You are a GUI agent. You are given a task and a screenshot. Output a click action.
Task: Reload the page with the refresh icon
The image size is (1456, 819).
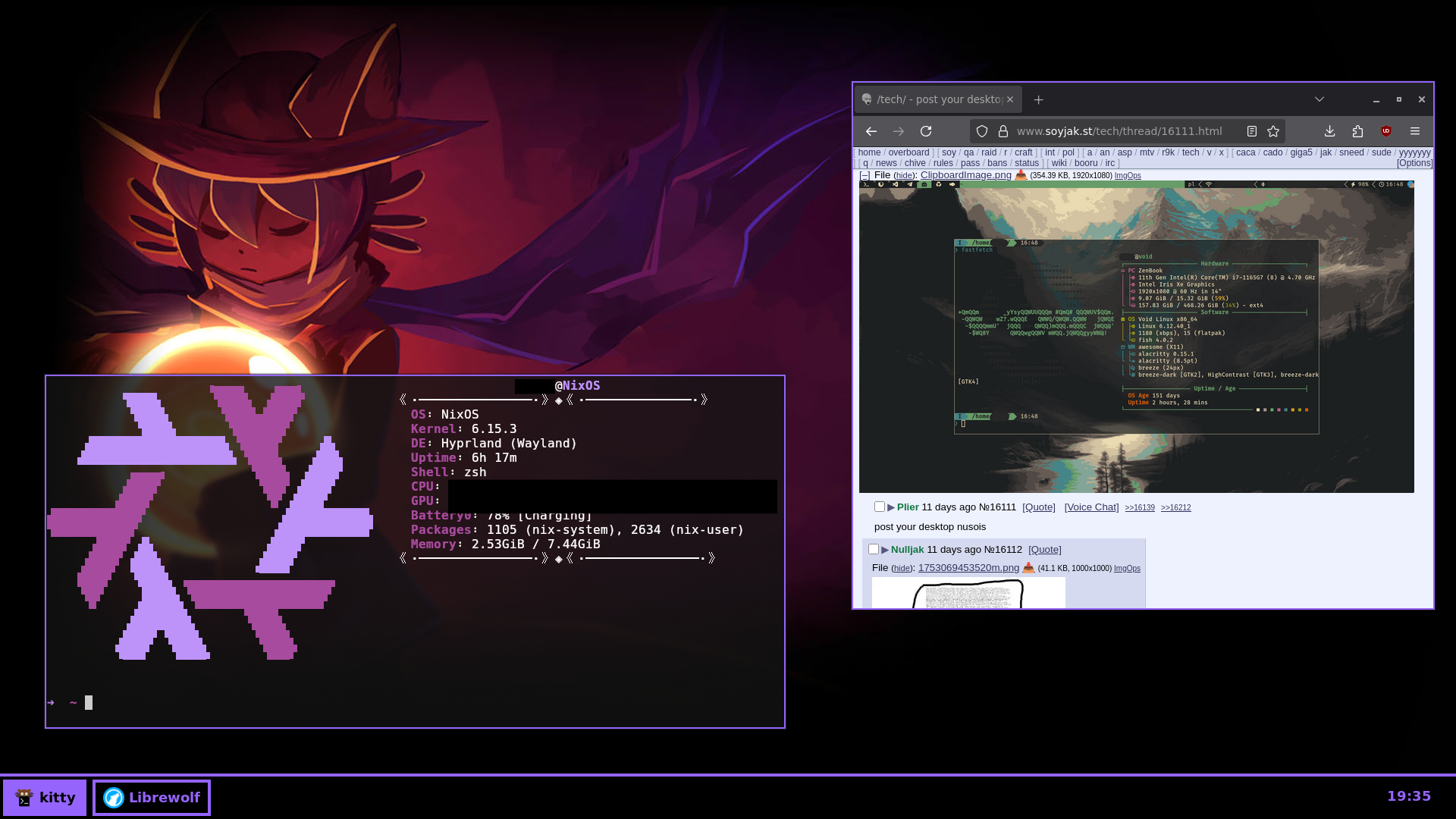[x=926, y=131]
